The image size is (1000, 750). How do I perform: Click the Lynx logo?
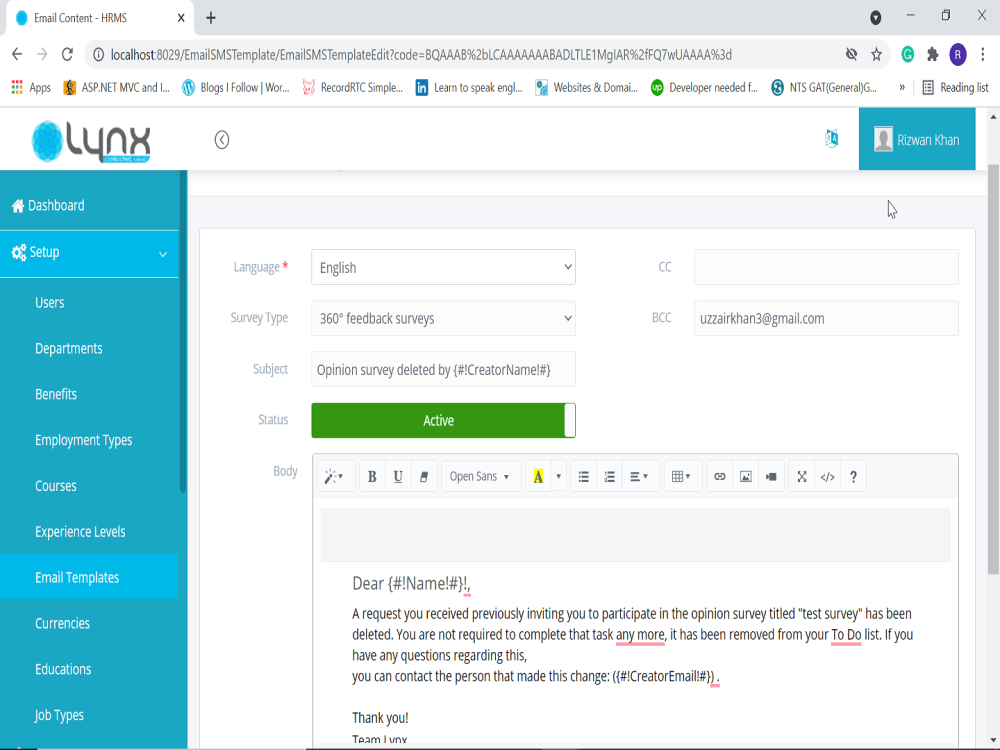92,142
